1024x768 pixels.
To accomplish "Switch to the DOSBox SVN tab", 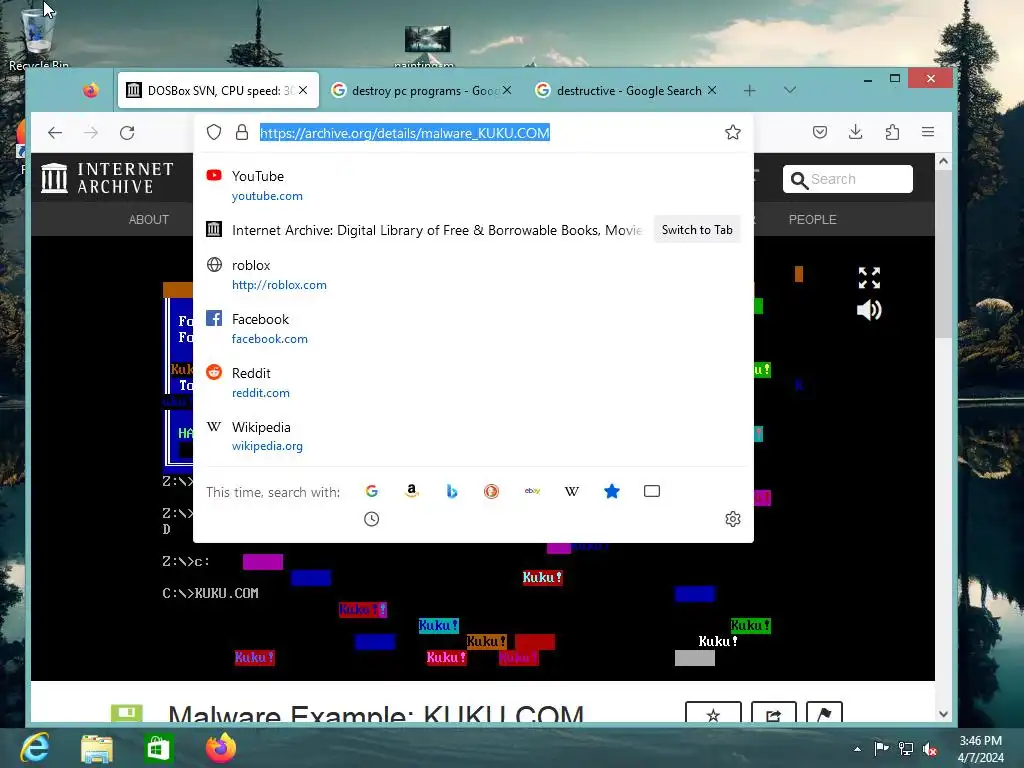I will click(219, 91).
